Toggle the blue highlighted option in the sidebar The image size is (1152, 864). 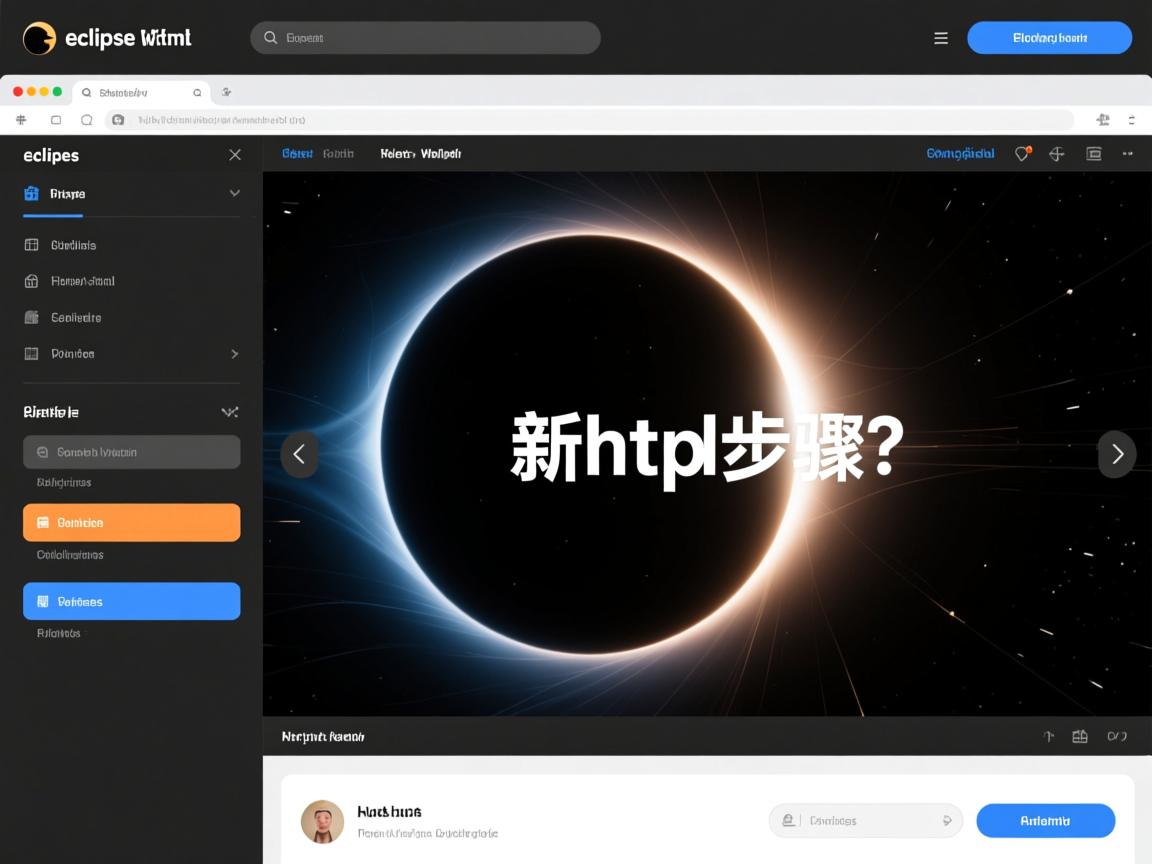[131, 601]
